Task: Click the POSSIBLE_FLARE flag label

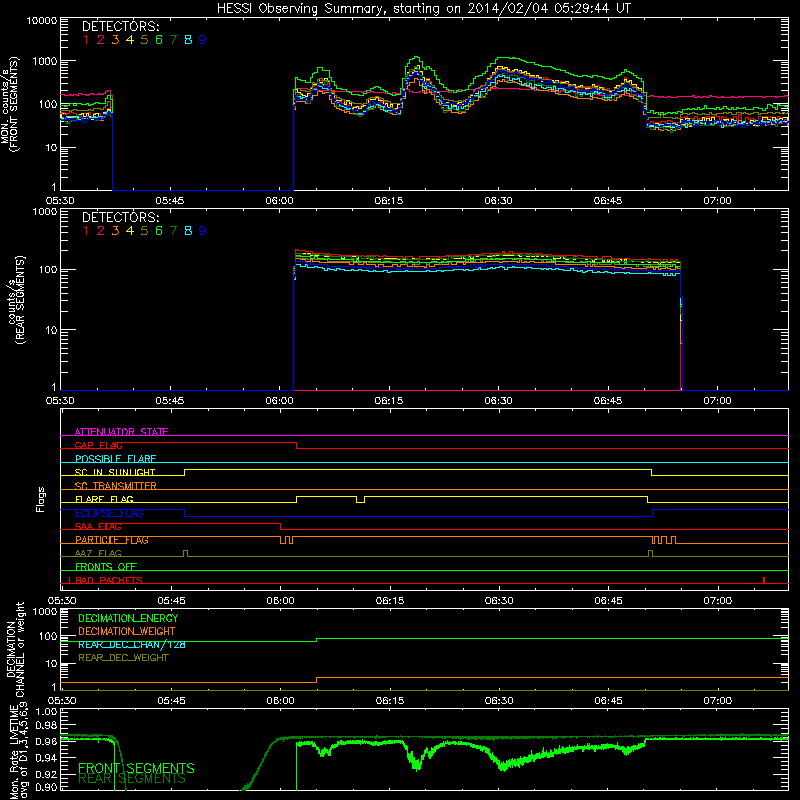Action: point(115,459)
